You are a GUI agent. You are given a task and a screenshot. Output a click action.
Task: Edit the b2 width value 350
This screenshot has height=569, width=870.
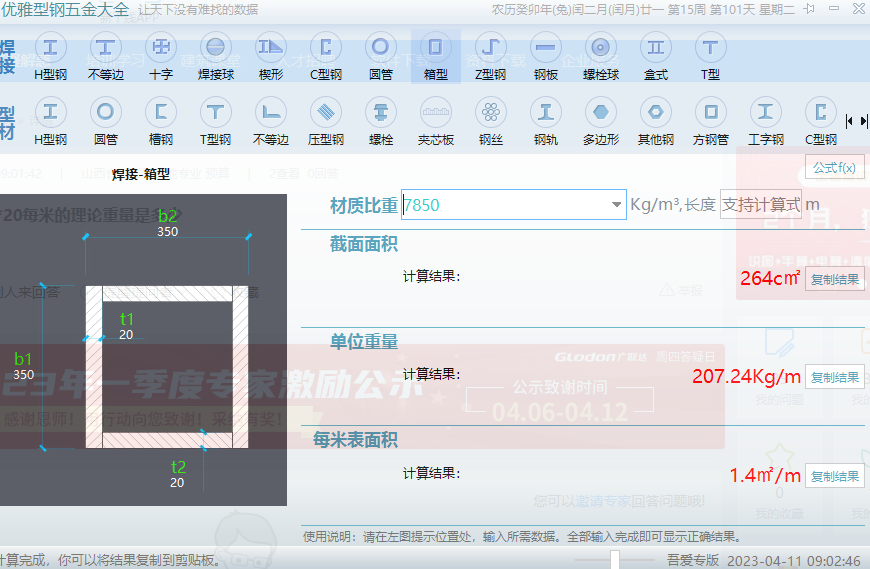[x=168, y=232]
